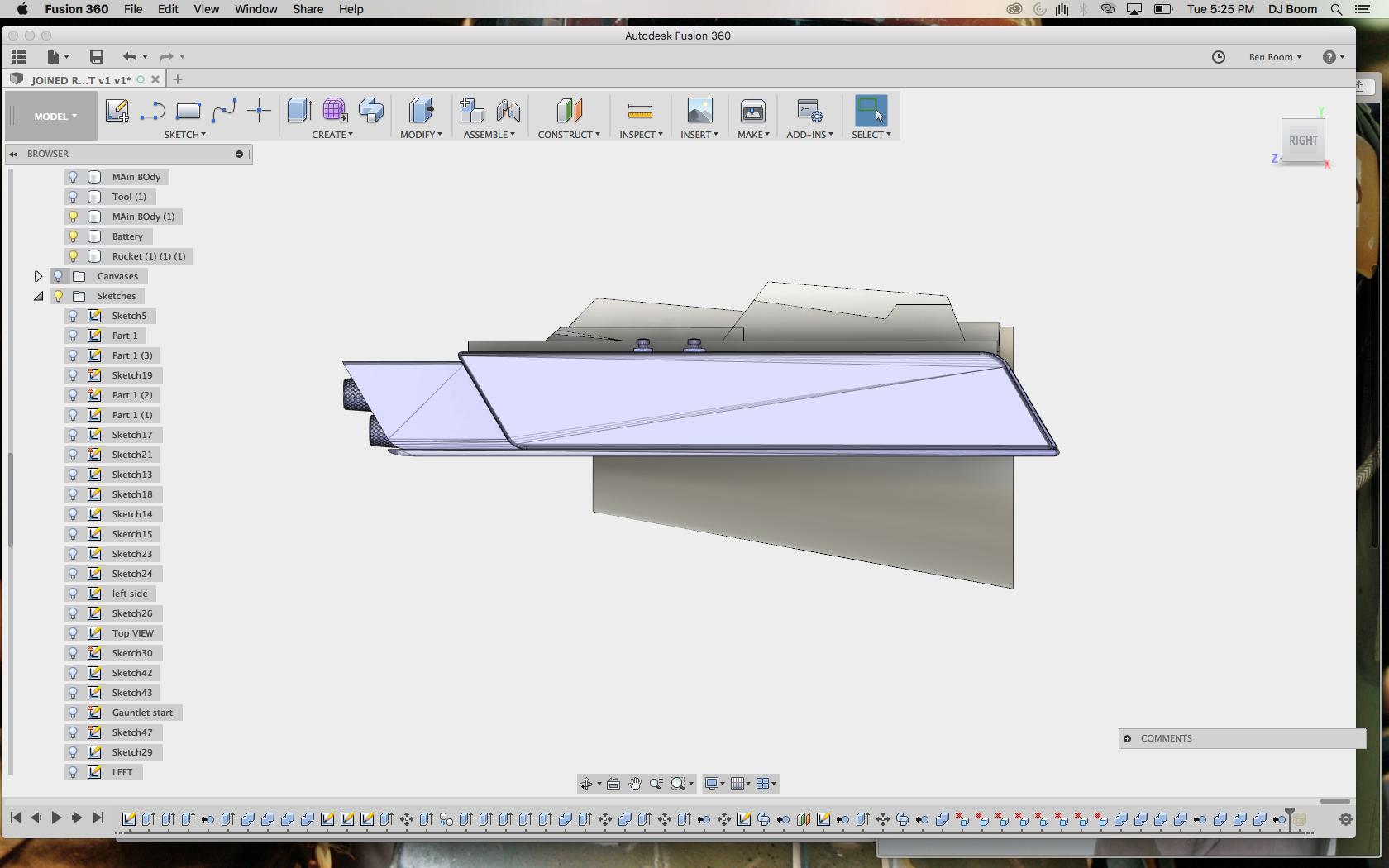This screenshot has width=1389, height=868.
Task: Collapse the BROWSER panel arrows
Action: [13, 154]
